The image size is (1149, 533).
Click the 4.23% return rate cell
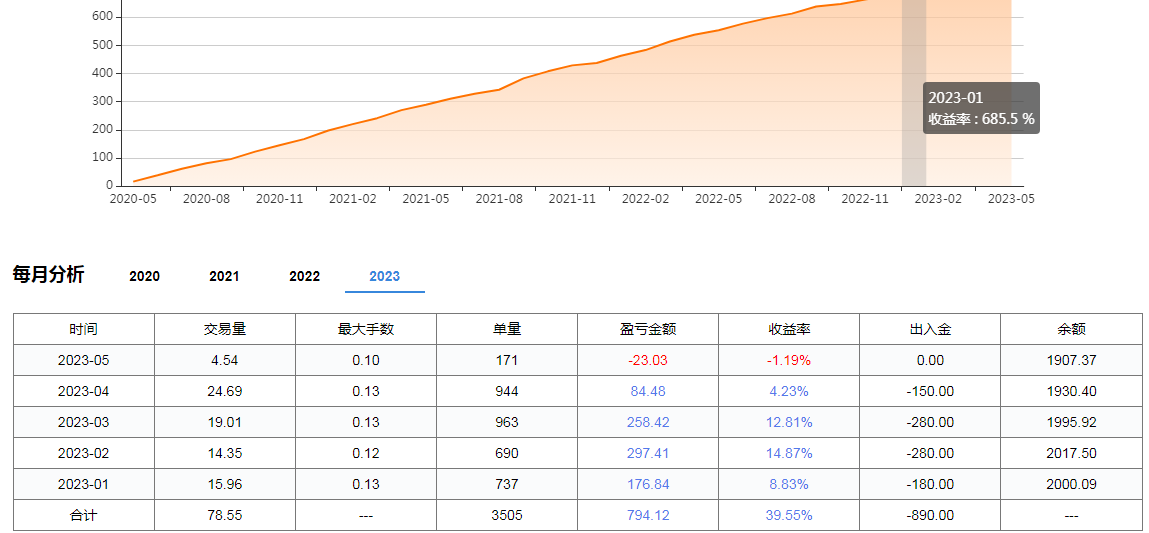point(788,391)
